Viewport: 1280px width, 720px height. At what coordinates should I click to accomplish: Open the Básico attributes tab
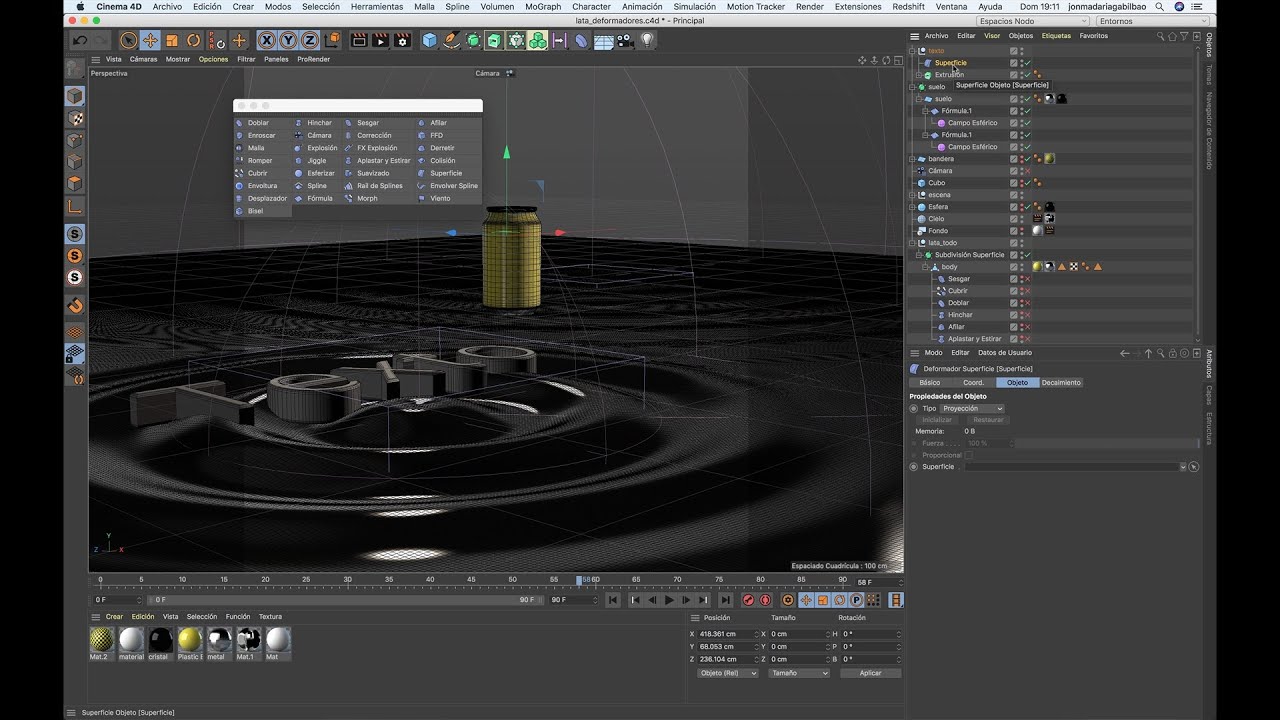(x=930, y=383)
